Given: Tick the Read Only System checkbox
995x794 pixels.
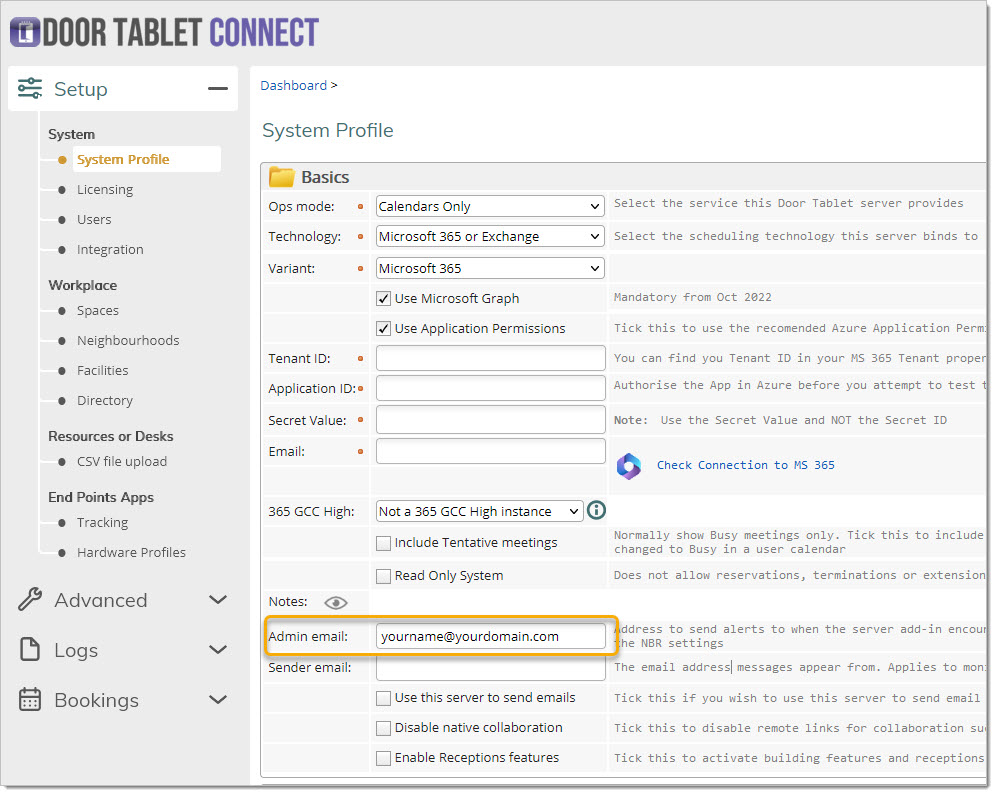Looking at the screenshot, I should coord(383,576).
